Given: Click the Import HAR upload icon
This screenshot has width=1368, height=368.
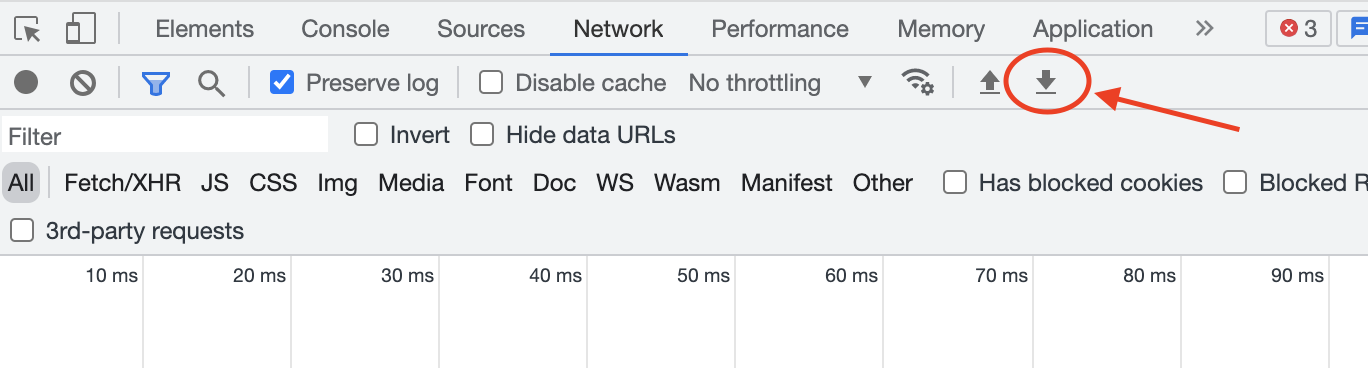Looking at the screenshot, I should [989, 82].
